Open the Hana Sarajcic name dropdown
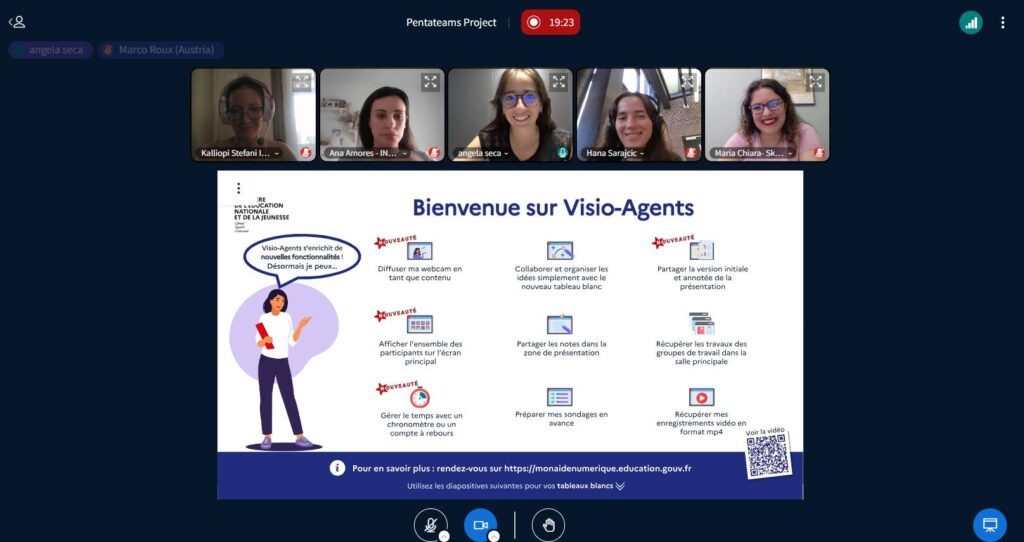 [617, 154]
